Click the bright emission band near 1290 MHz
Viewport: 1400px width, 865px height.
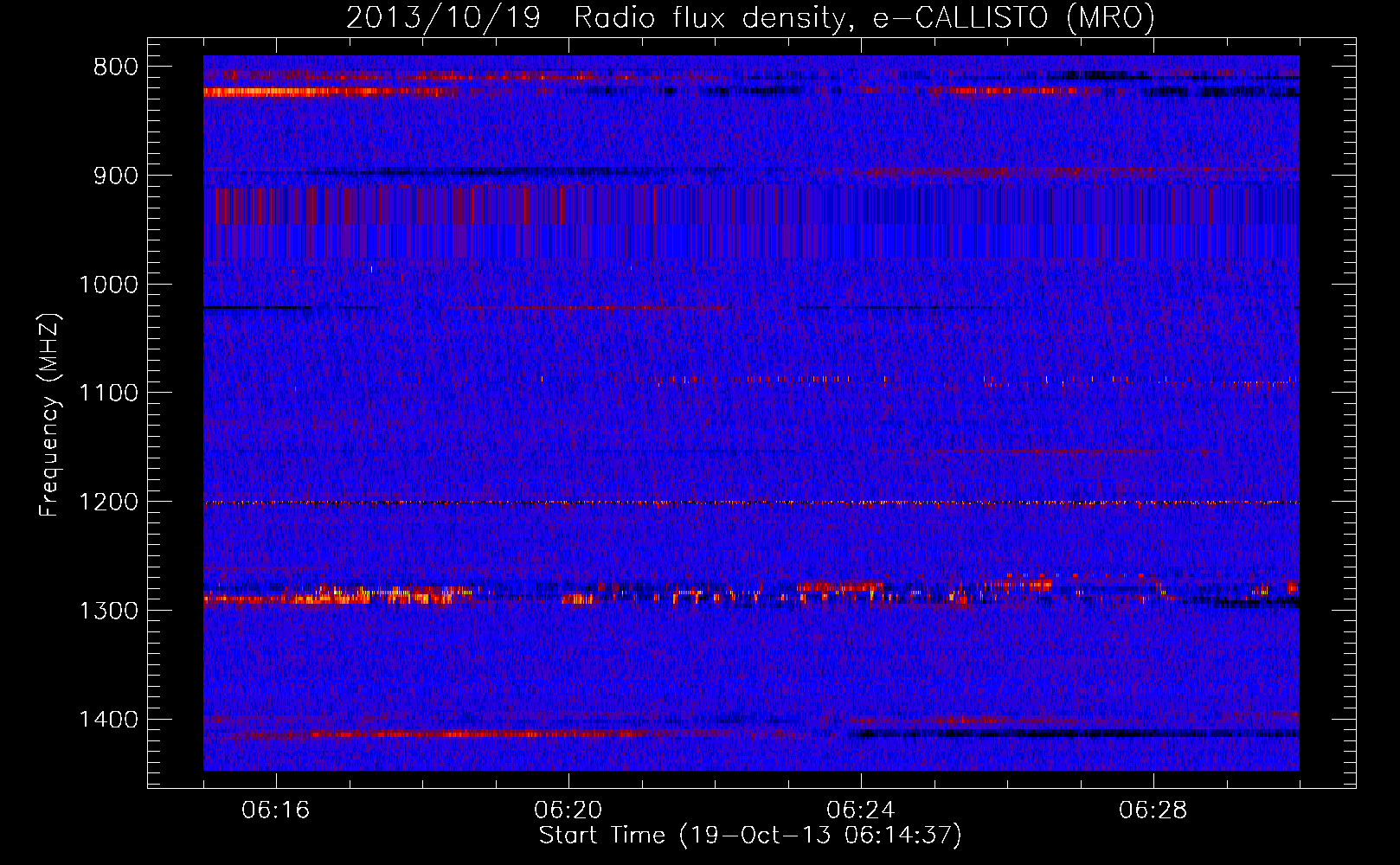point(751,593)
